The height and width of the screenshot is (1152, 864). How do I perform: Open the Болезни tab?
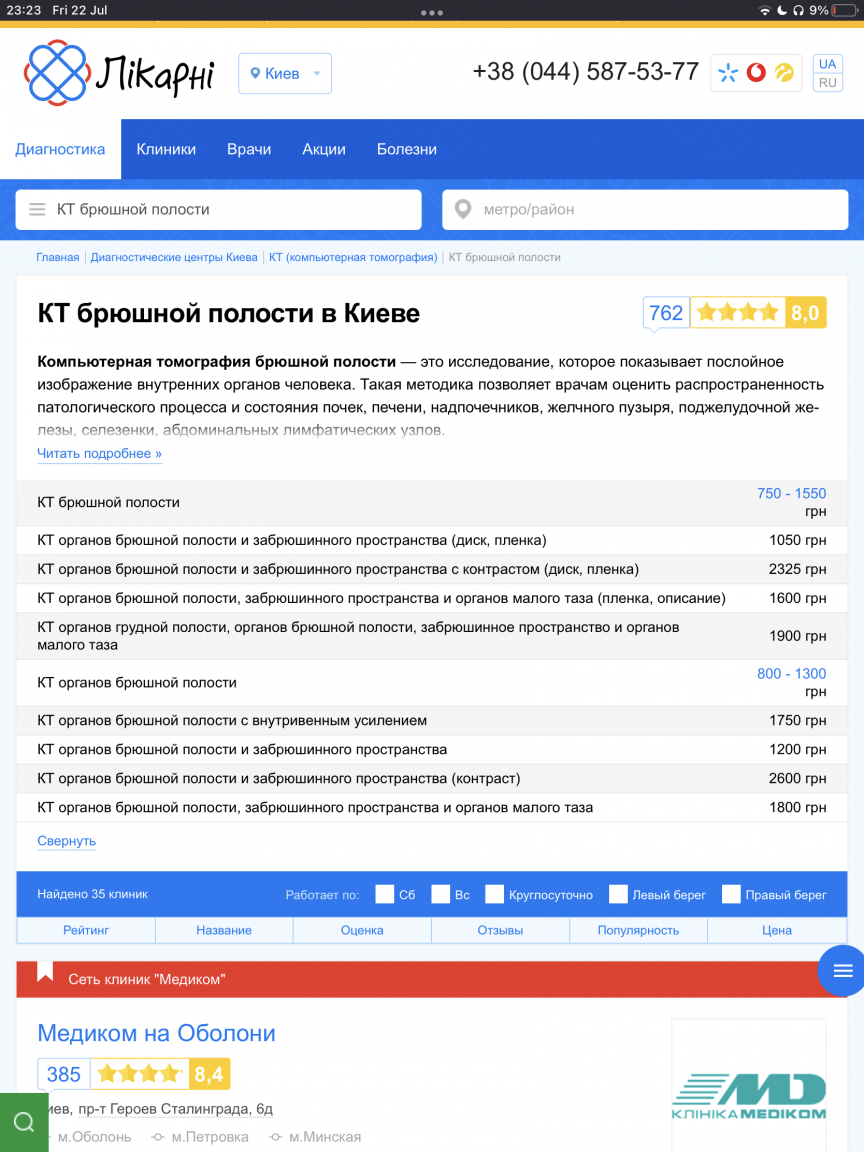[x=407, y=149]
